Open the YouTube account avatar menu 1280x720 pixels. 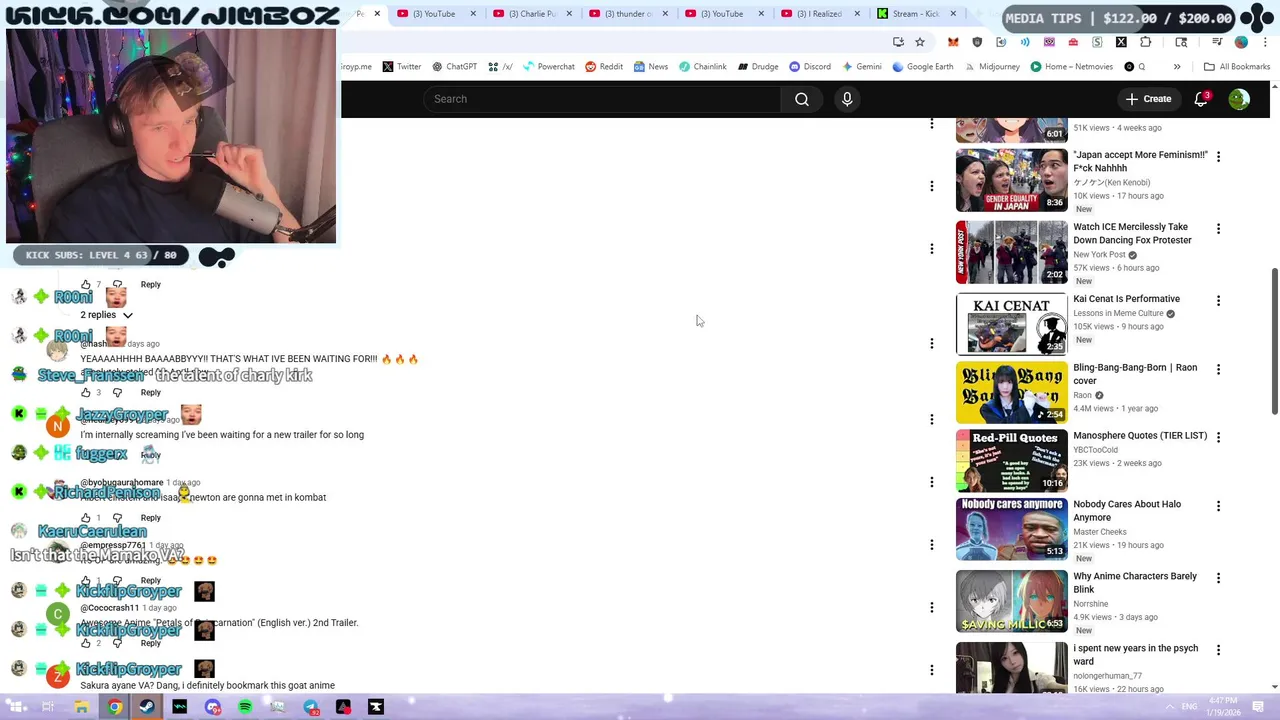(1239, 99)
